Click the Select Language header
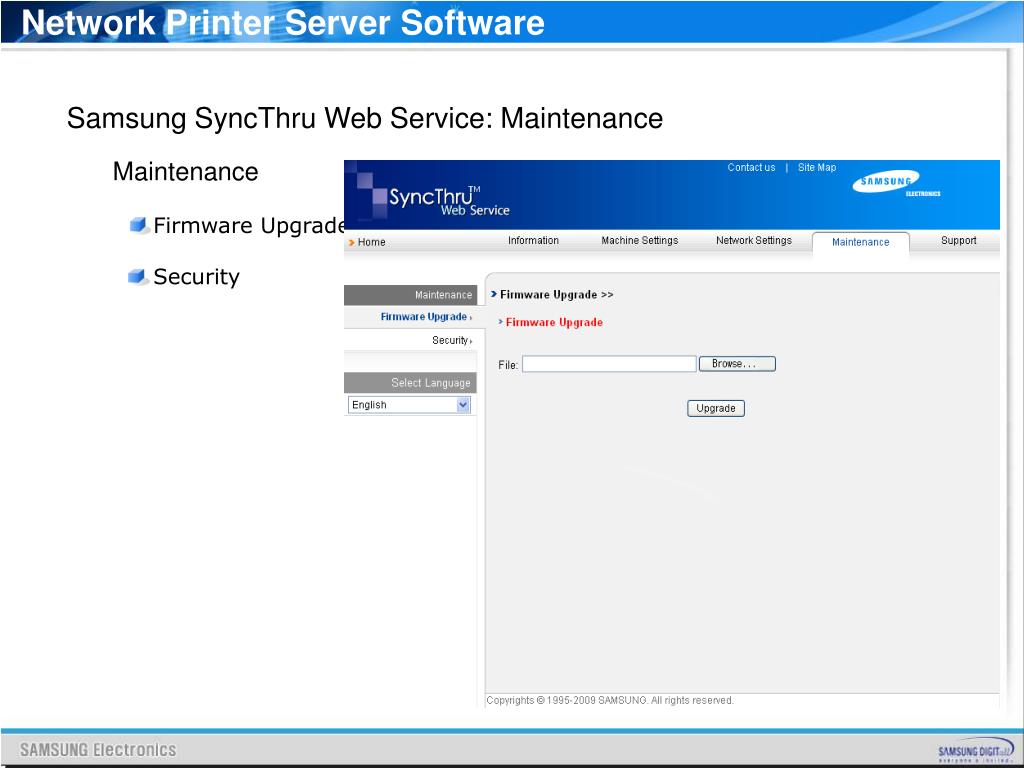The image size is (1024, 768). click(410, 383)
